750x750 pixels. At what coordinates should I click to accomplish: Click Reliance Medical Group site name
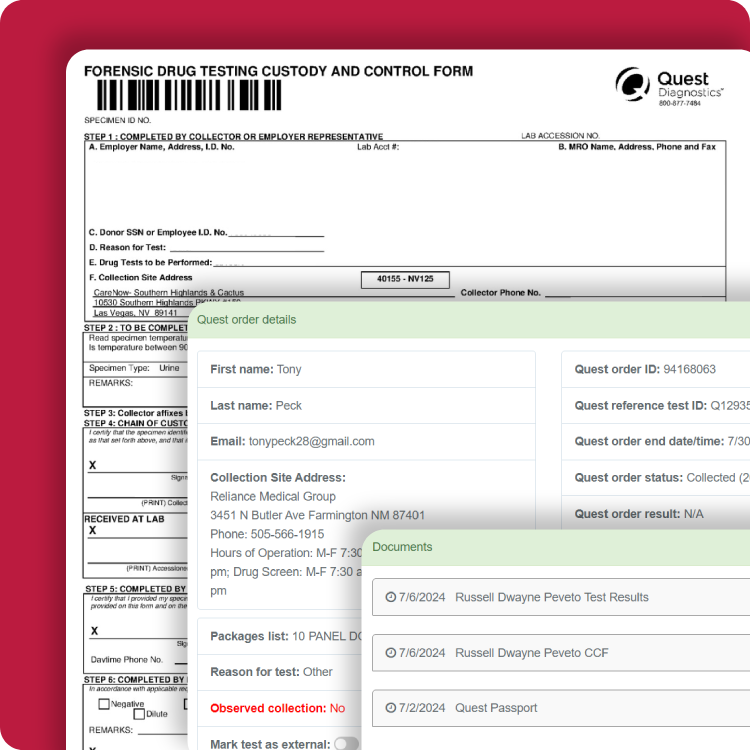point(273,496)
